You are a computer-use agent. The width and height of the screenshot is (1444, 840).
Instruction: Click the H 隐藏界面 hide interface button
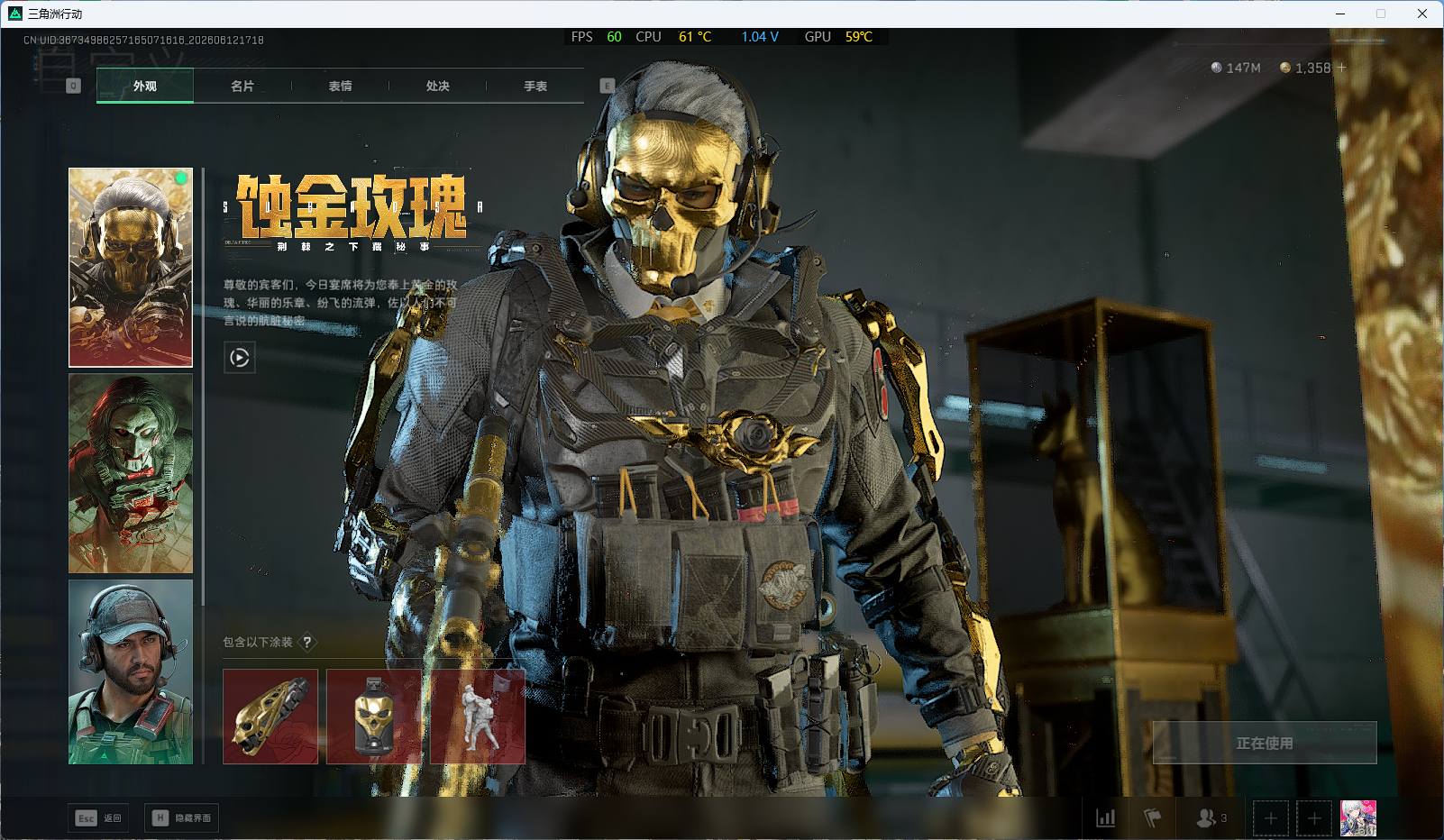(181, 817)
